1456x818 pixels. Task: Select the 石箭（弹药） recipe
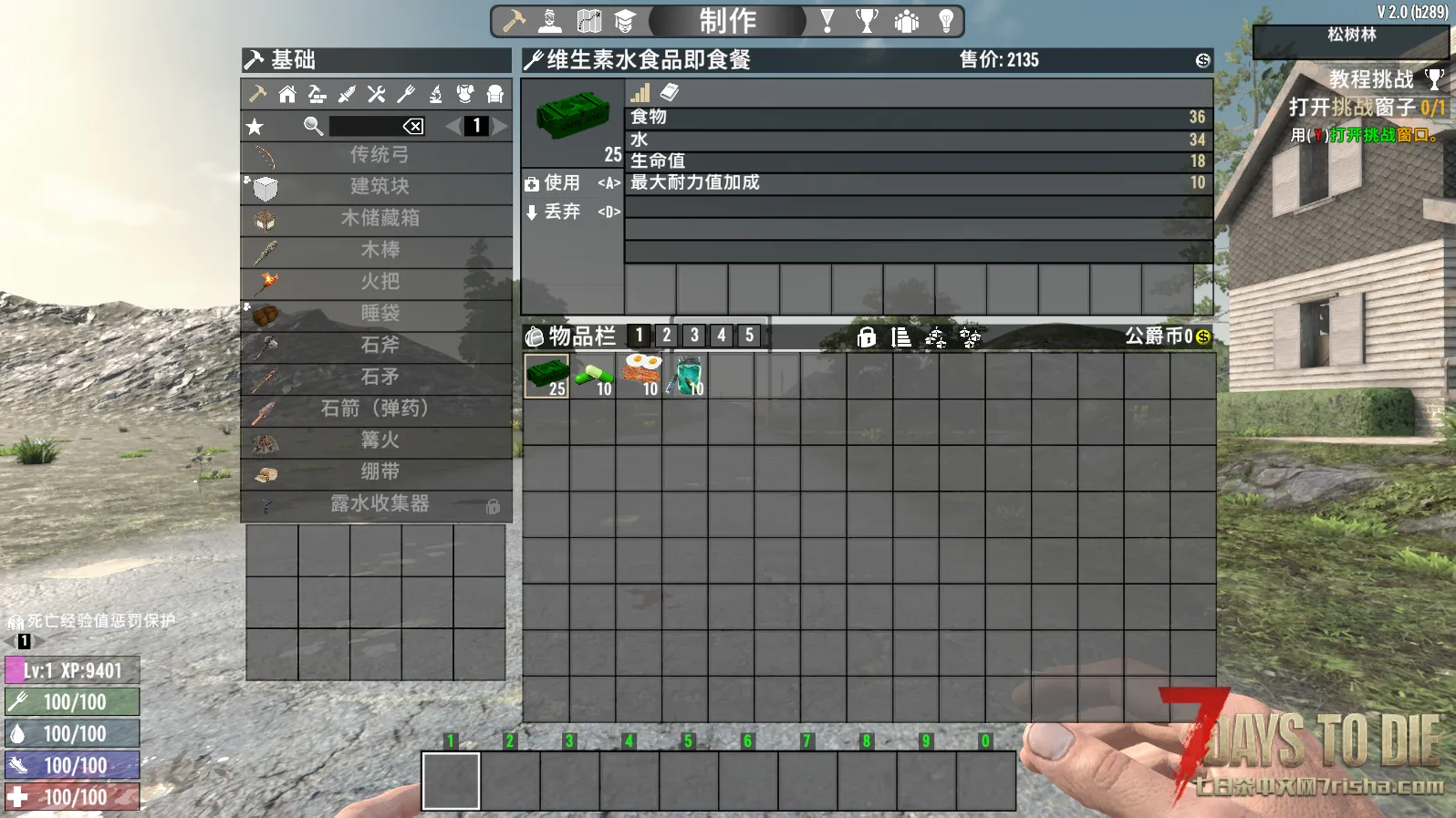click(x=376, y=409)
